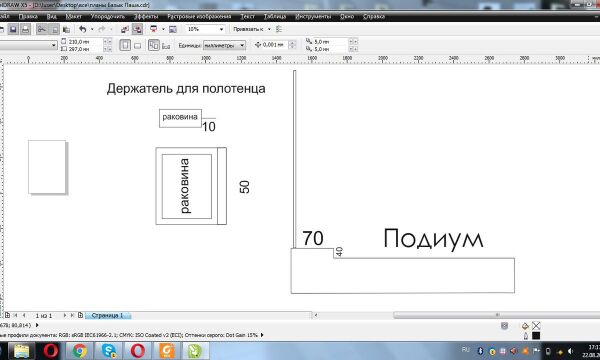Click the horizontal scrollbar thumb
600x360 pixels.
pos(497,315)
